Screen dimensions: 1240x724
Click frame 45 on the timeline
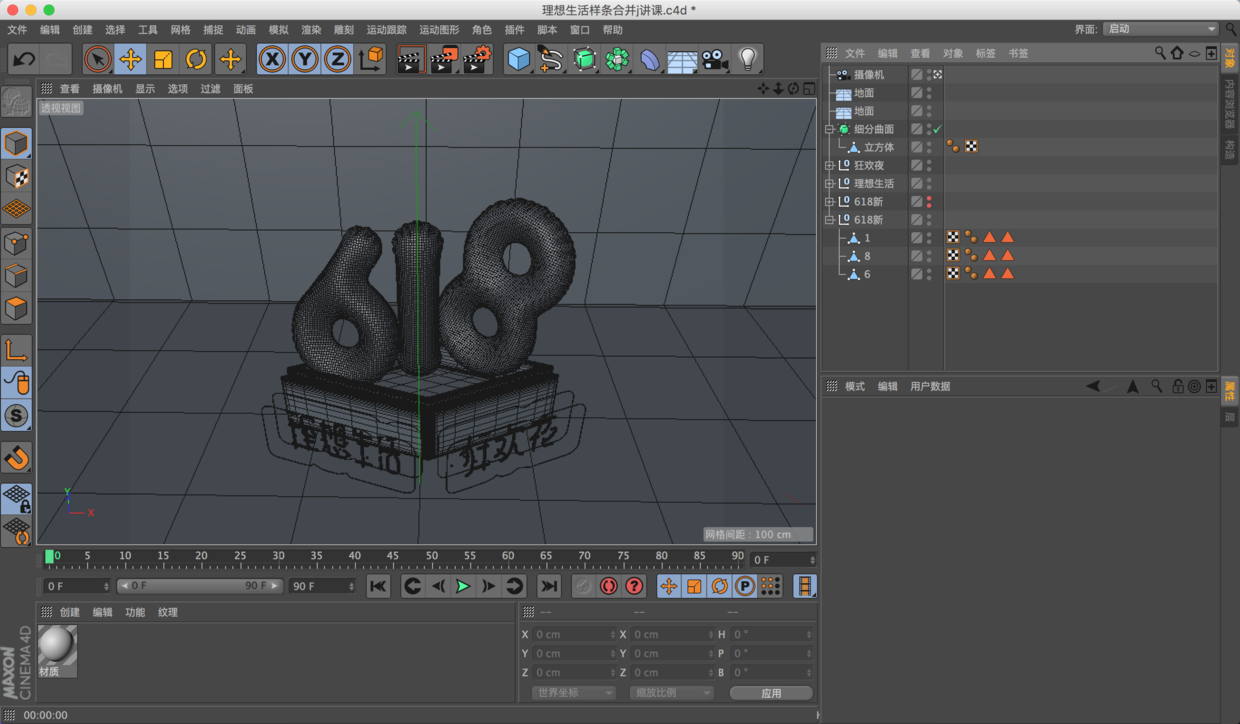point(393,556)
